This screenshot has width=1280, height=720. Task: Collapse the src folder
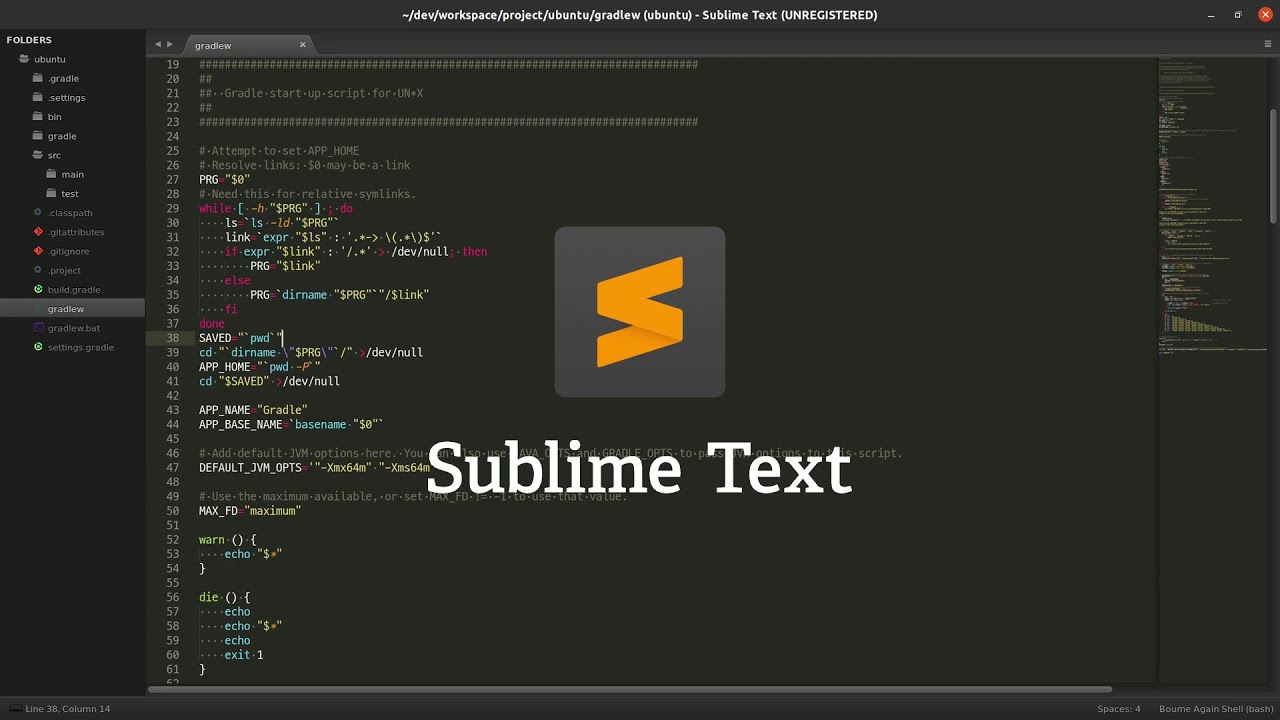click(38, 155)
